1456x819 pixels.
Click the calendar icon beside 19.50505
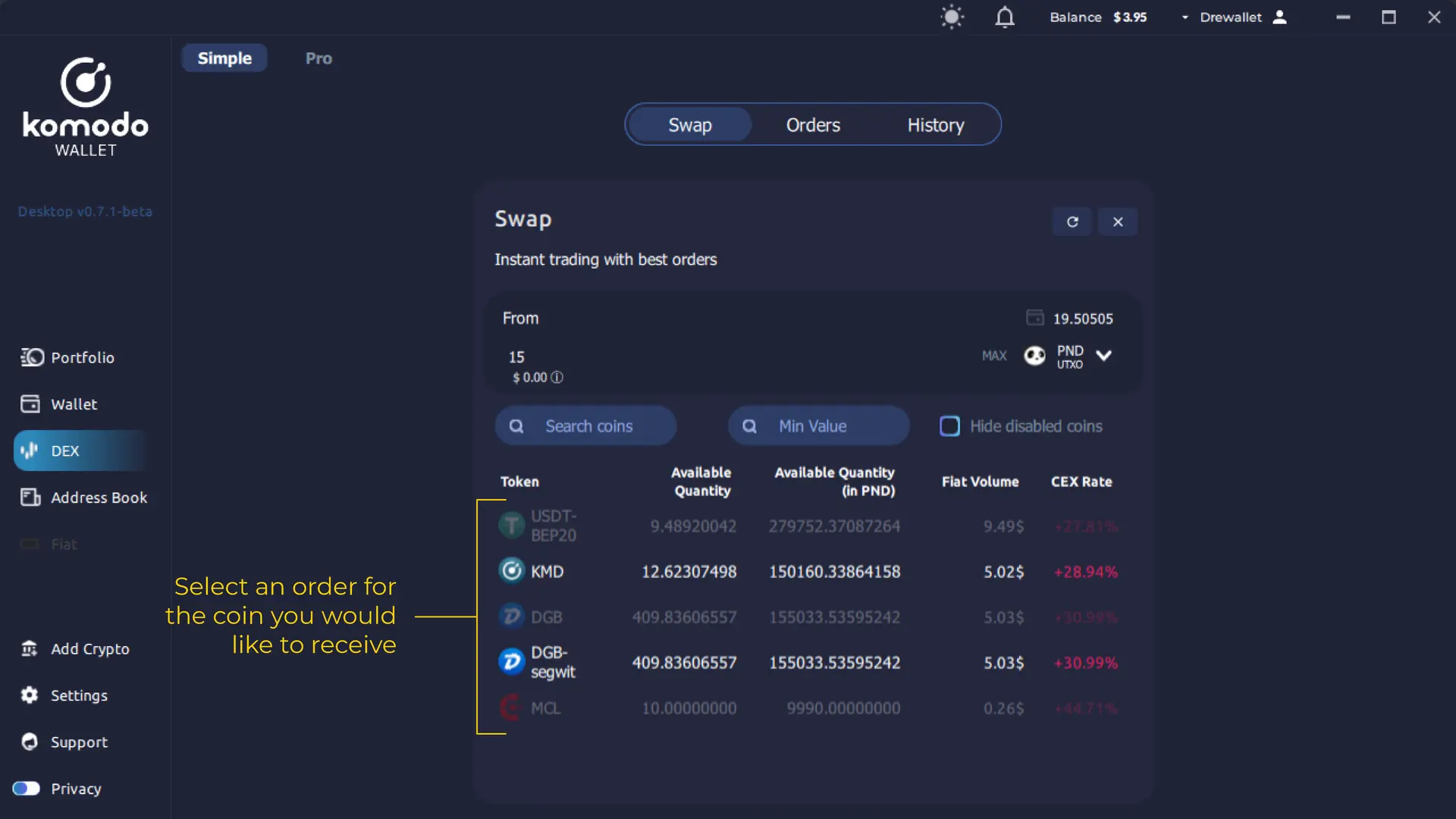click(1035, 317)
